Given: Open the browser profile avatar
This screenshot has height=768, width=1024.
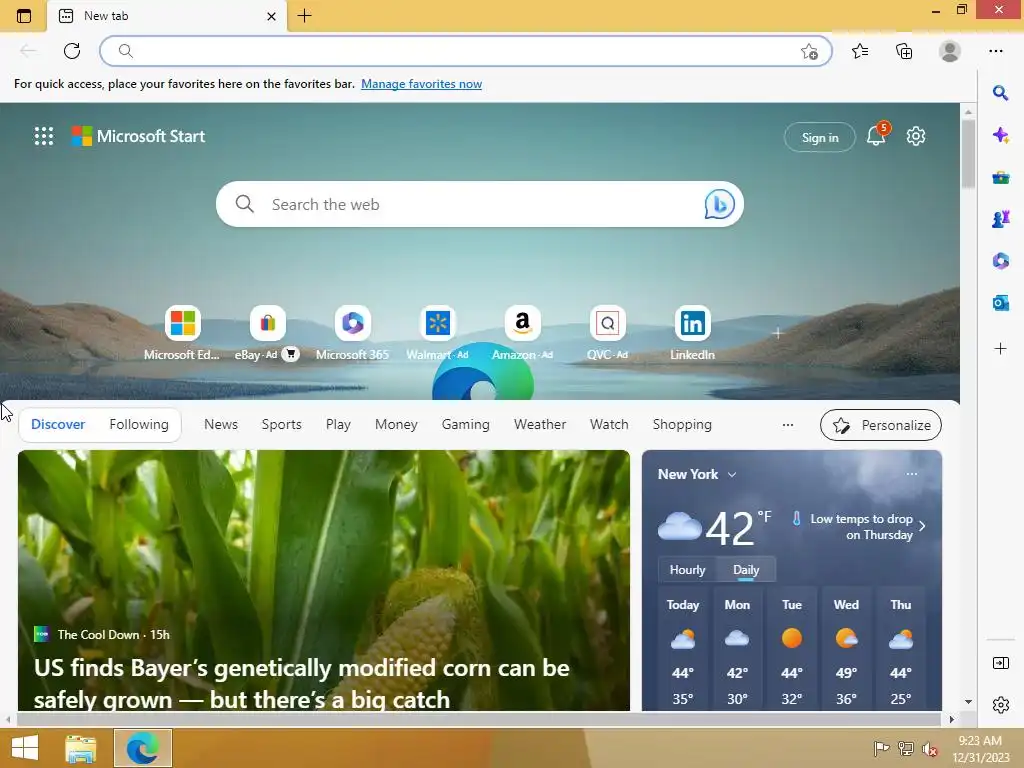Looking at the screenshot, I should click(950, 51).
